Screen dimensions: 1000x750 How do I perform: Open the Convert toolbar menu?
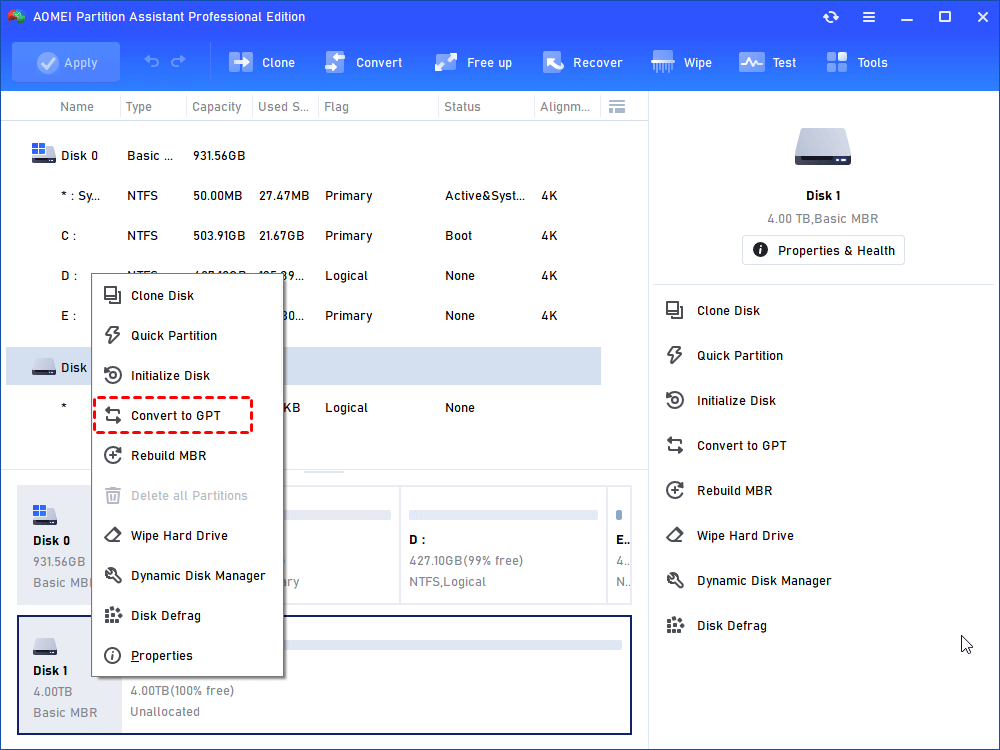click(364, 62)
